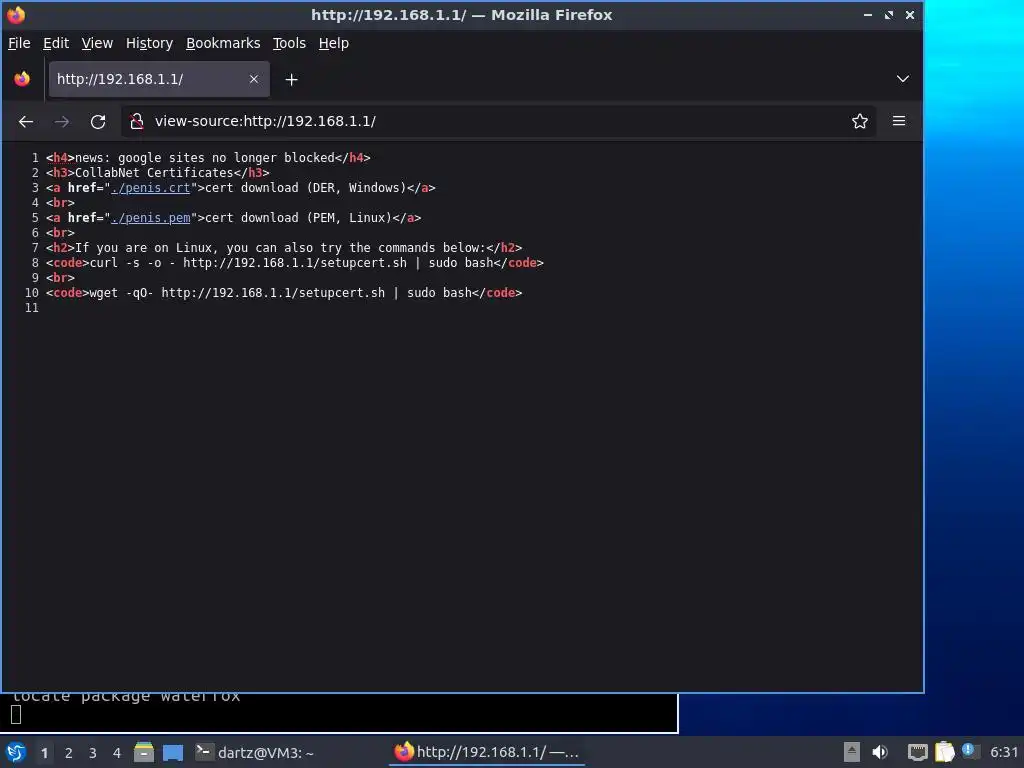Go back one page

[26, 121]
